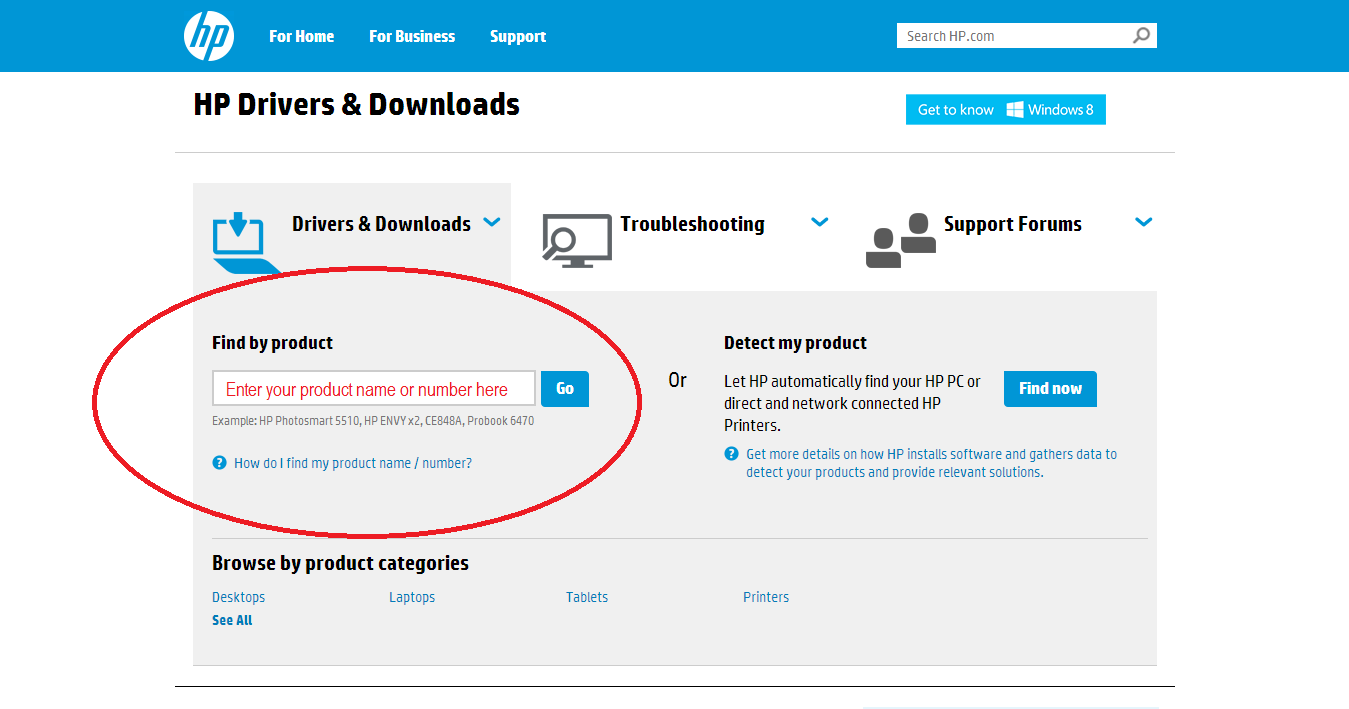Screen dimensions: 1349x709
Task: Browse the Desktops category
Action: tap(239, 597)
